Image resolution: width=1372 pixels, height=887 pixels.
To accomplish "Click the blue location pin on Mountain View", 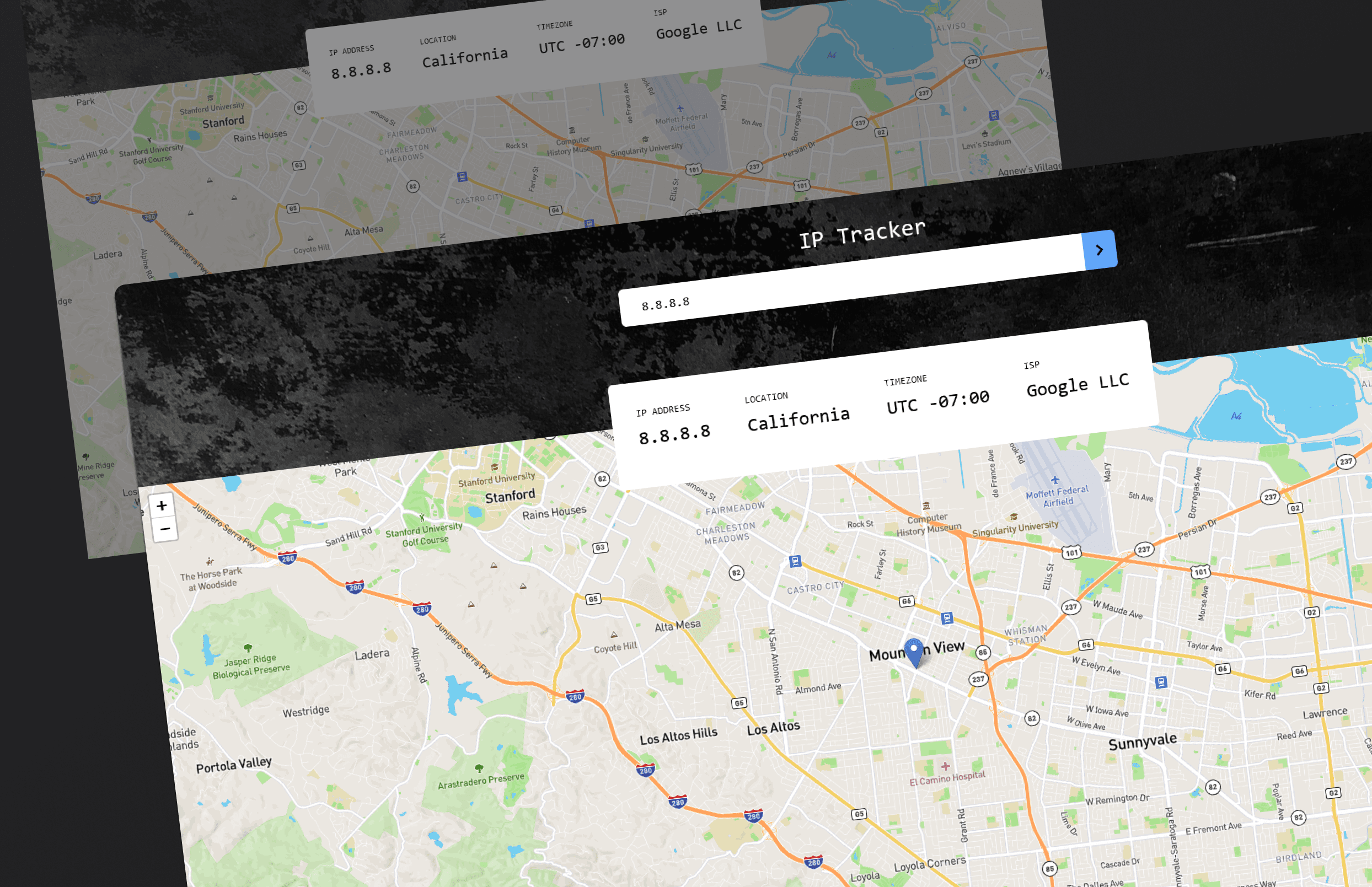I will (914, 653).
